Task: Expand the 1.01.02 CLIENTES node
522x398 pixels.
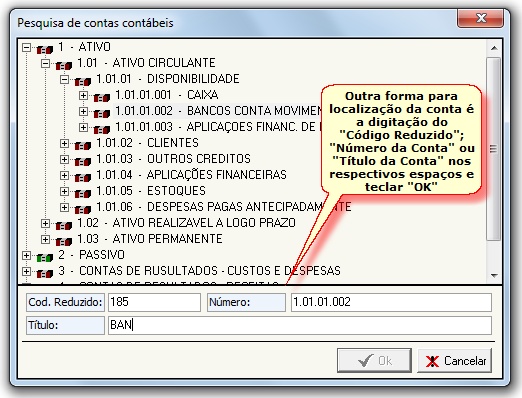Action: (x=64, y=143)
